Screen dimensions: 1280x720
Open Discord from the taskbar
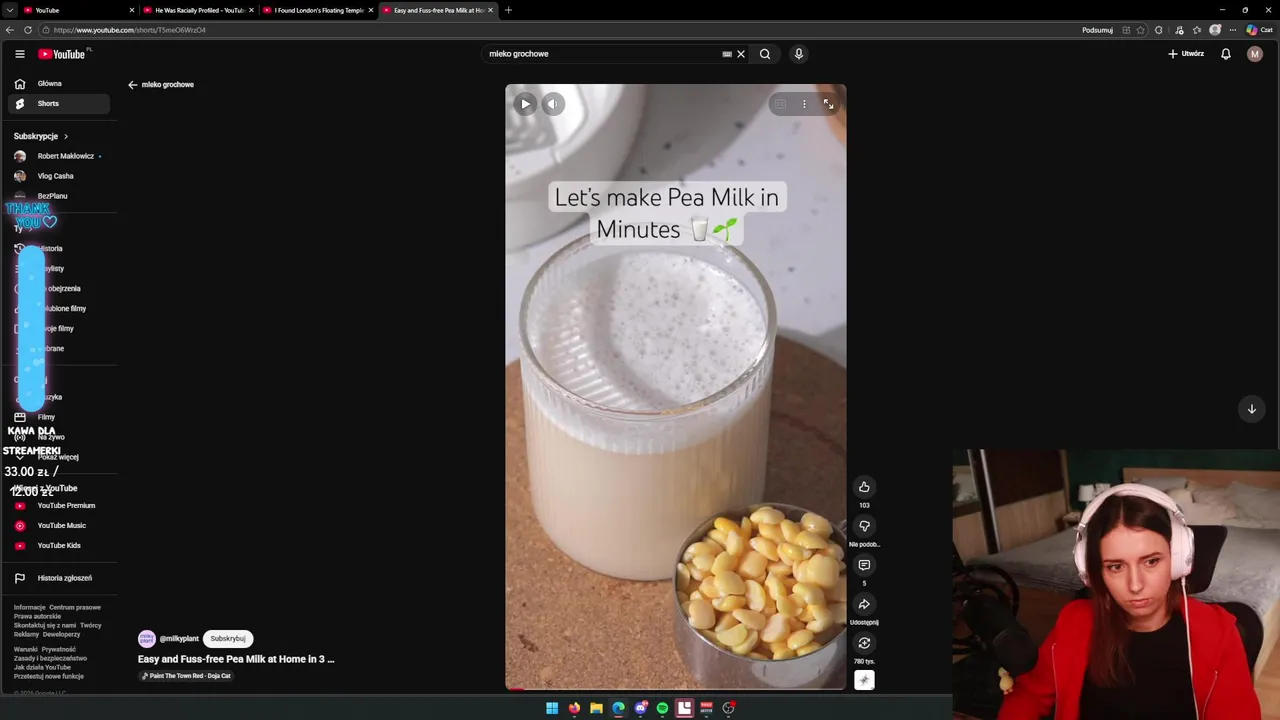640,708
